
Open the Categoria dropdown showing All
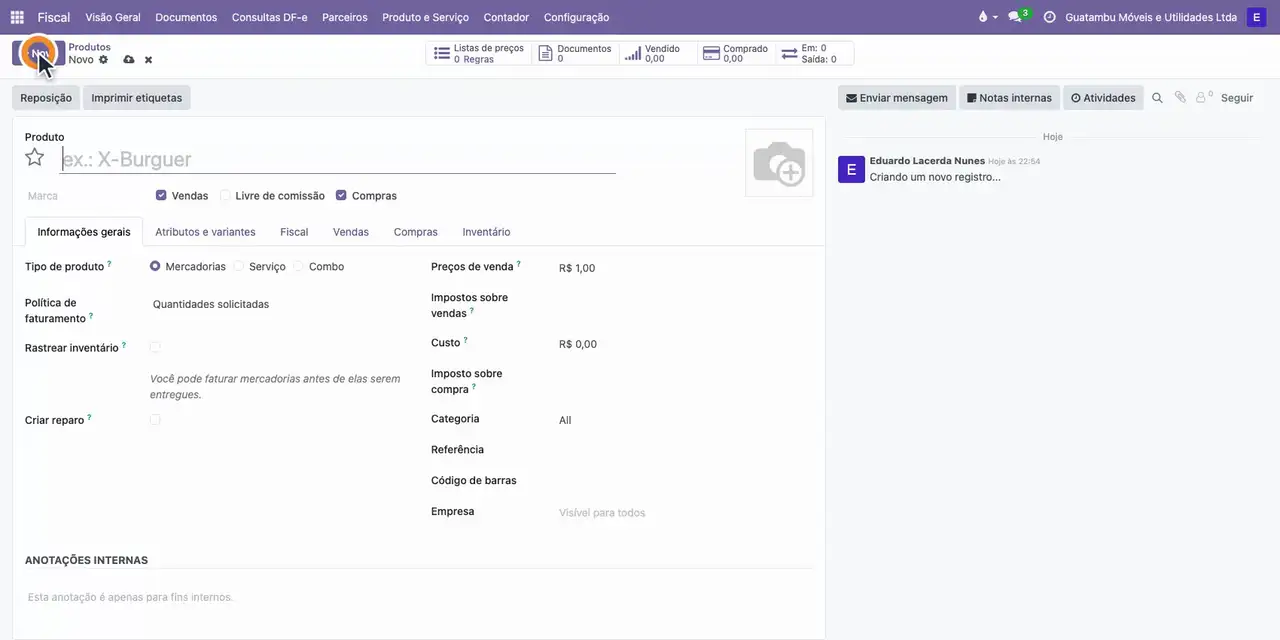pyautogui.click(x=685, y=420)
